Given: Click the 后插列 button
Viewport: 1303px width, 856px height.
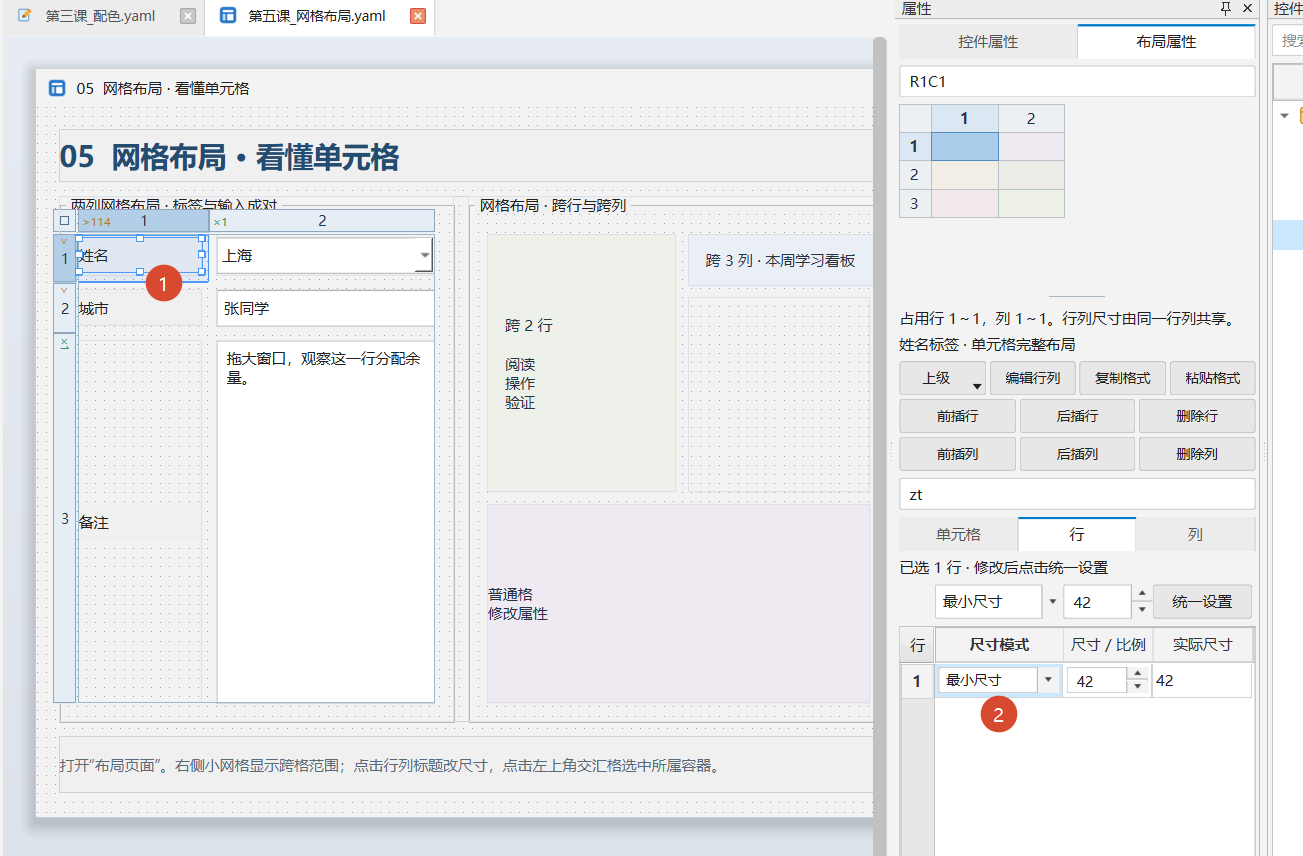Looking at the screenshot, I should tap(1077, 454).
